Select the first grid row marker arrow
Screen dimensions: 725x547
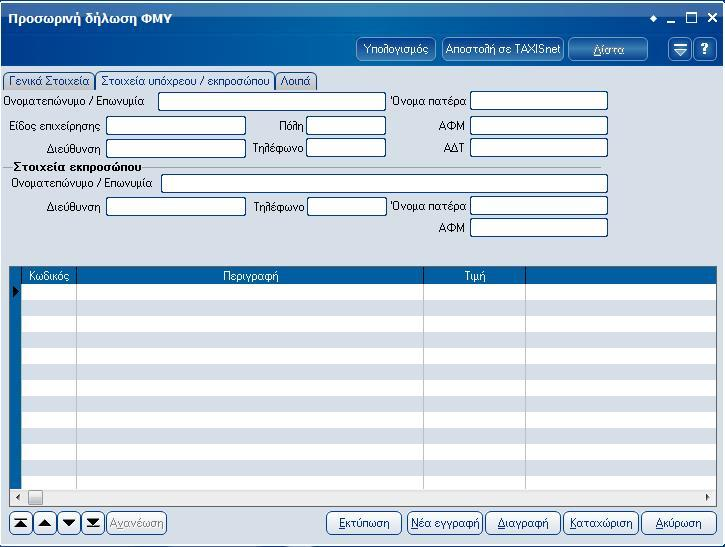[x=15, y=292]
